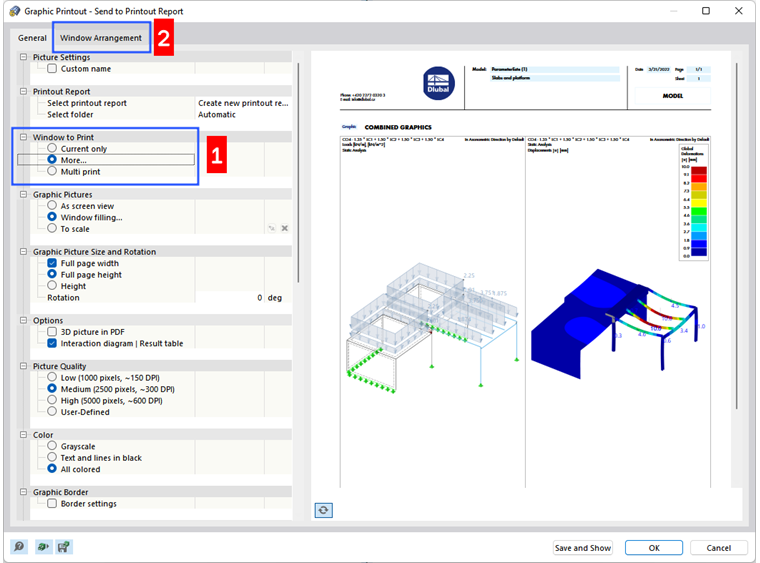Enable the Custom name checkbox
760x563 pixels.
click(x=52, y=69)
